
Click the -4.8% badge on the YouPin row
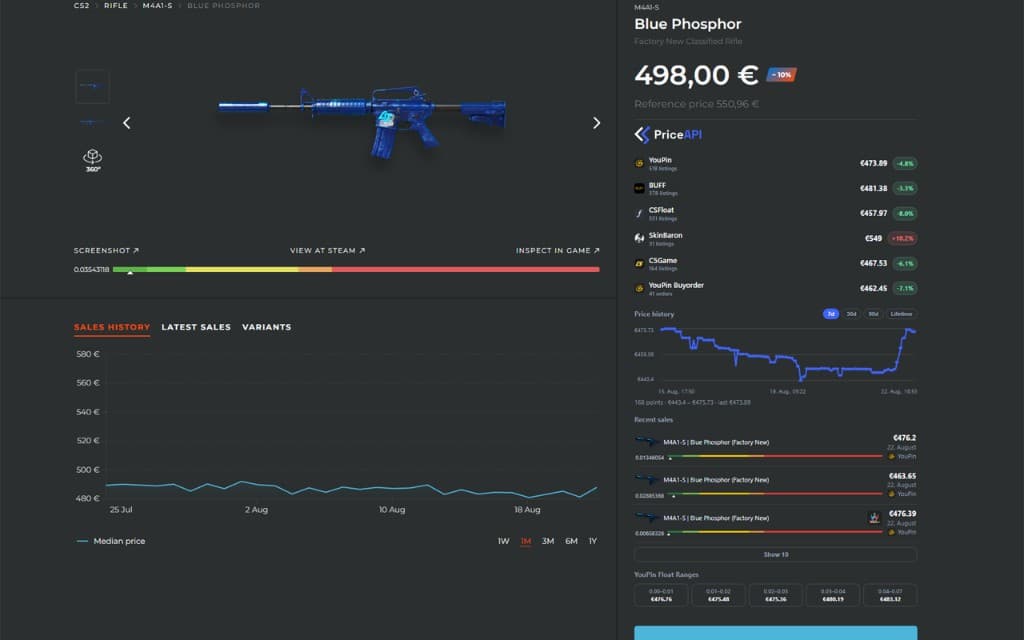tap(904, 163)
